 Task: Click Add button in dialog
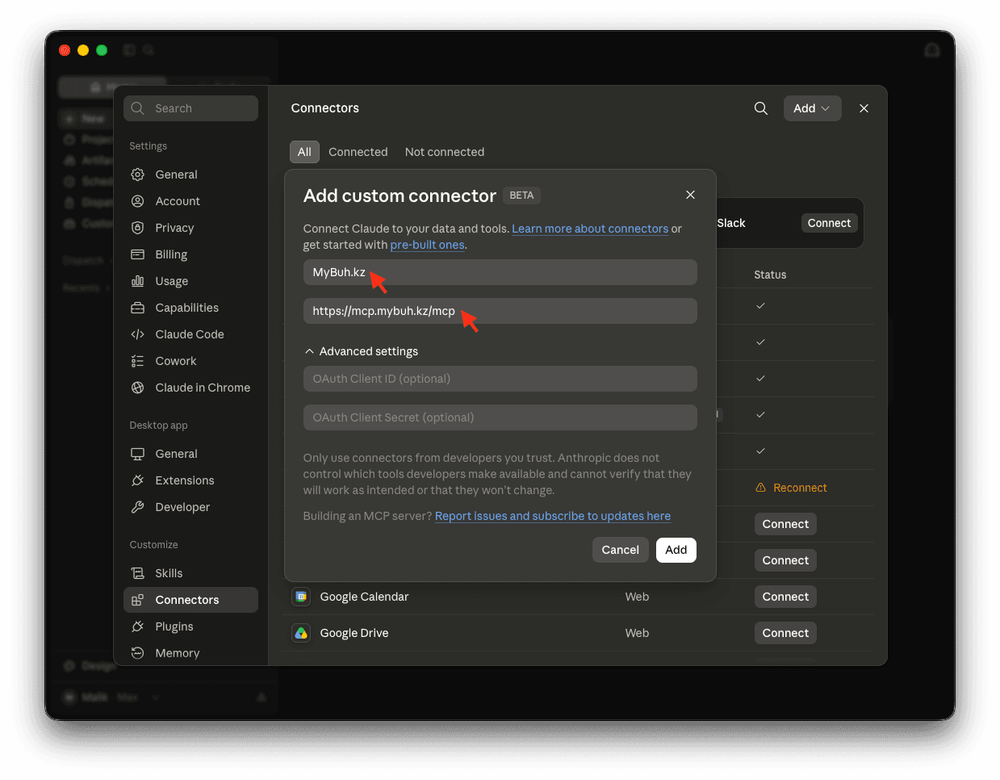point(676,550)
